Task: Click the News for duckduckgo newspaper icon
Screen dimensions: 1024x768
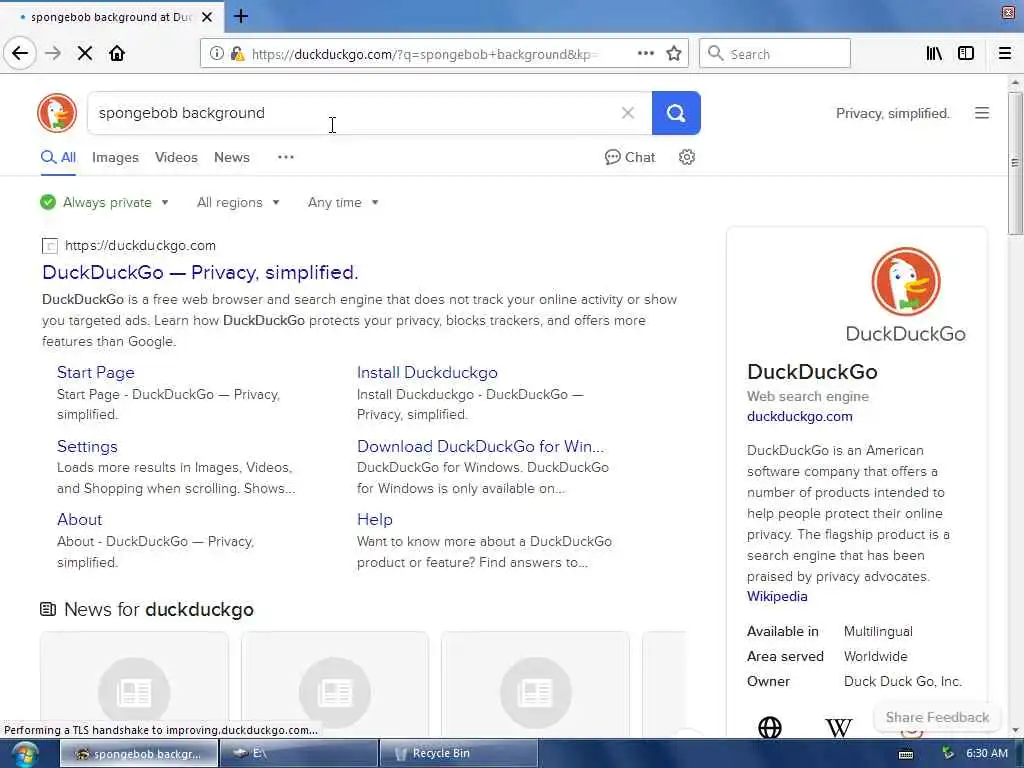Action: click(48, 609)
